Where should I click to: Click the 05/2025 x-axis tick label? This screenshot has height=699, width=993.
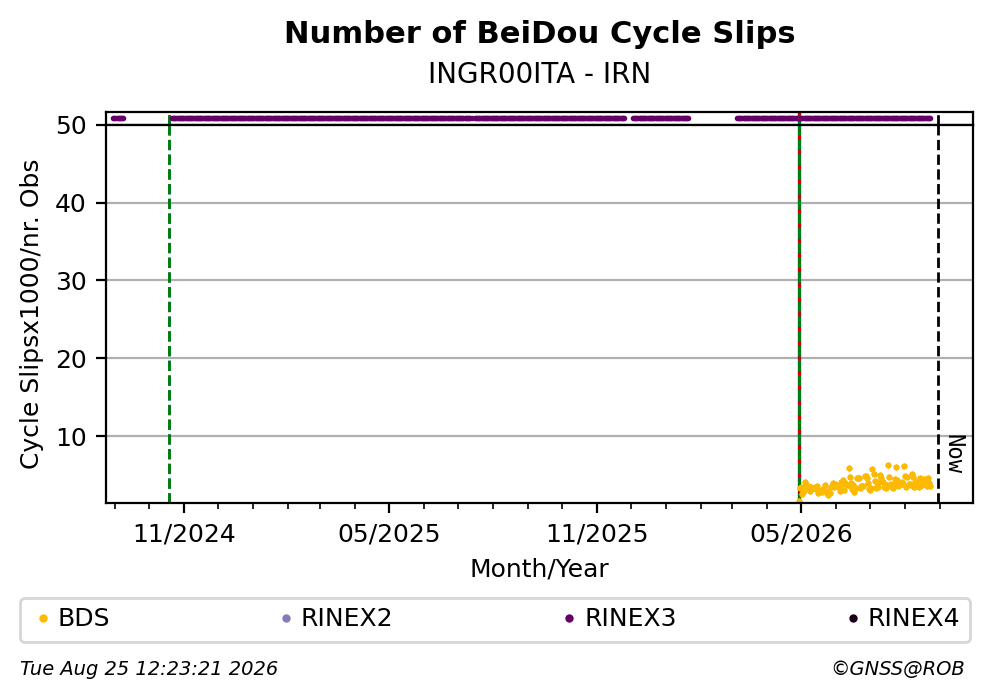pyautogui.click(x=388, y=534)
